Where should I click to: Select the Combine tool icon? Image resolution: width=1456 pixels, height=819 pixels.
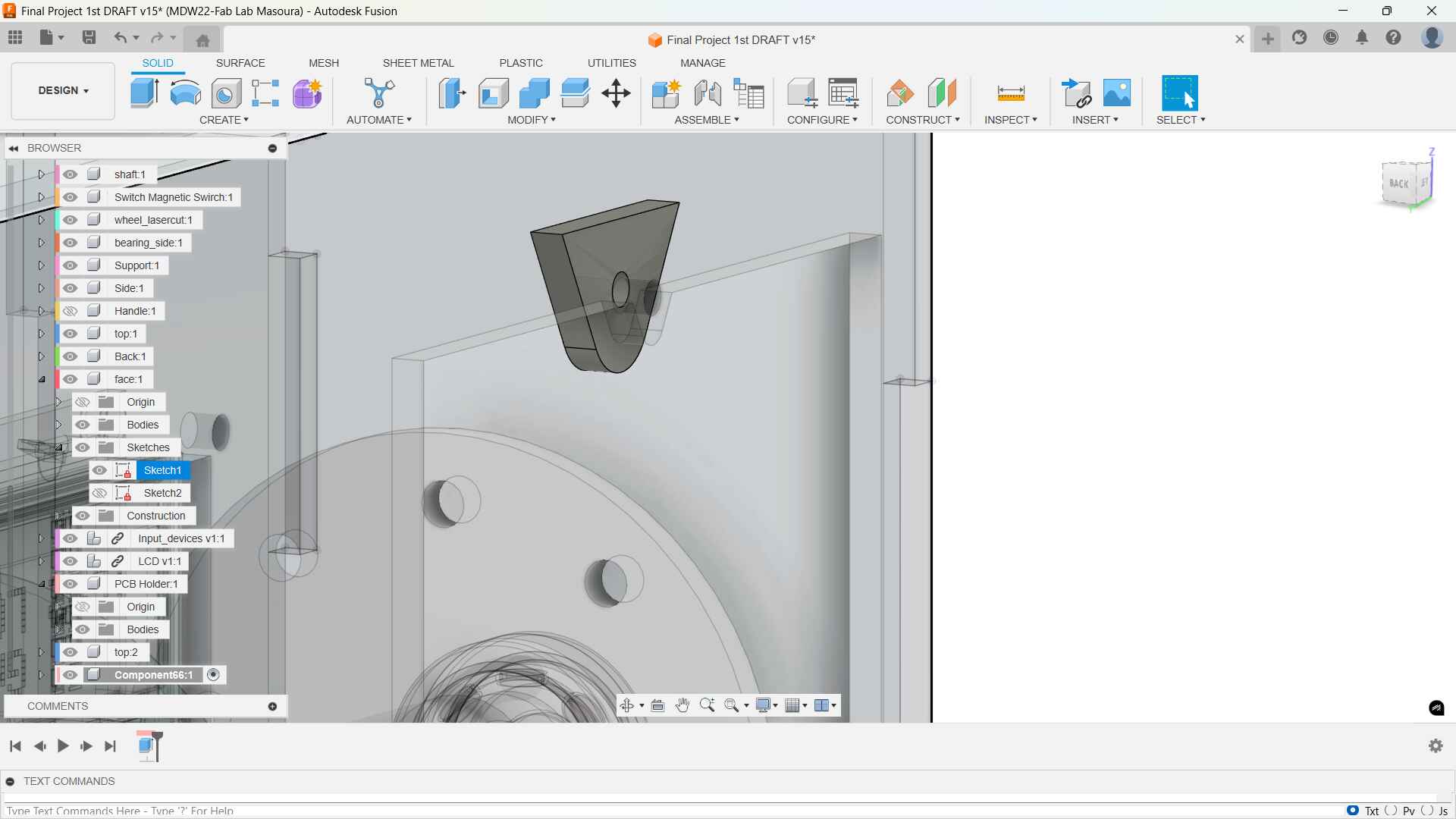pyautogui.click(x=535, y=93)
